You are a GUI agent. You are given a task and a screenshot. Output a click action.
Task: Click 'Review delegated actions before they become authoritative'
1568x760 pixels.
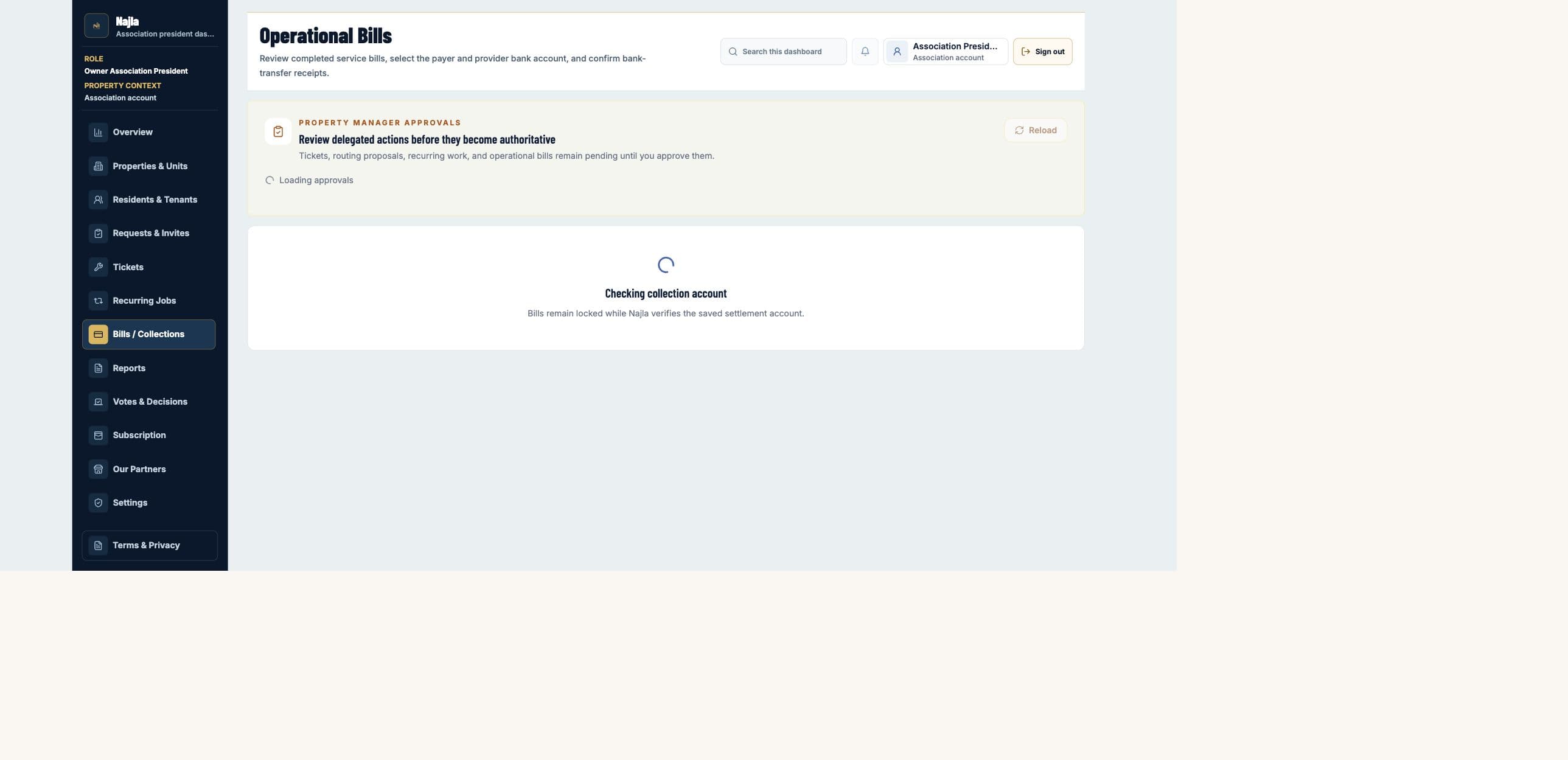427,139
